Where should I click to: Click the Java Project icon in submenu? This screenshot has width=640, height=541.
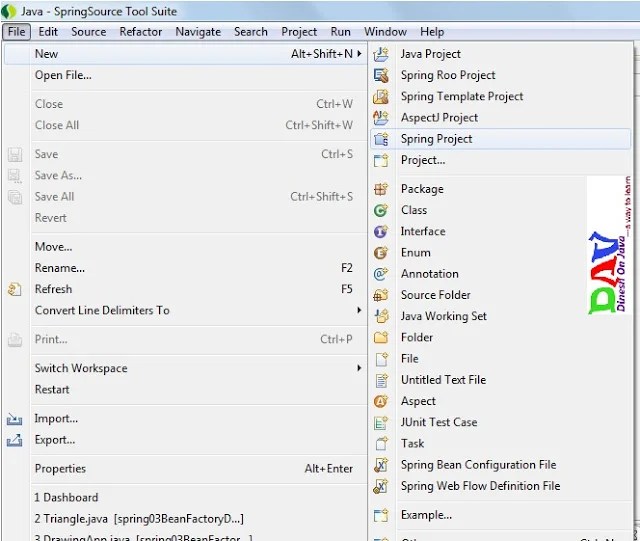381,54
